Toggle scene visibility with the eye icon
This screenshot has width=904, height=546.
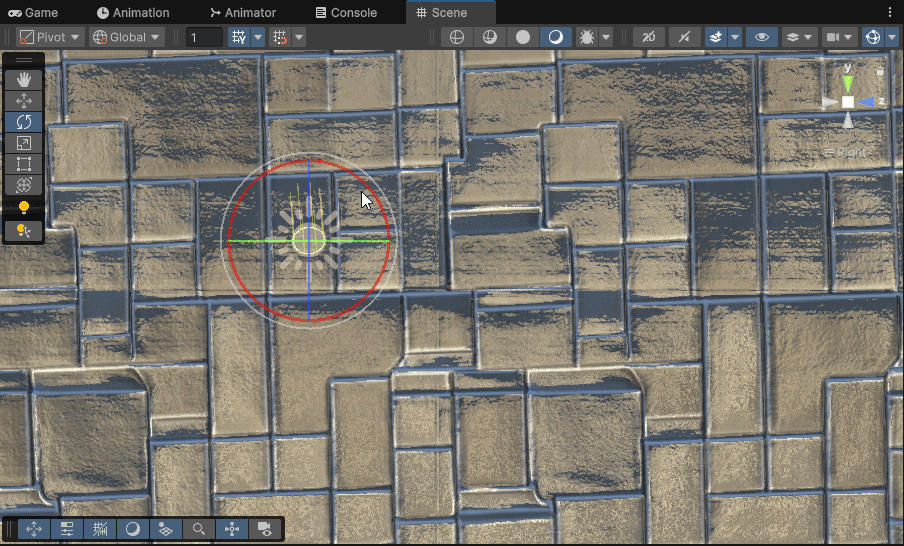pos(762,37)
